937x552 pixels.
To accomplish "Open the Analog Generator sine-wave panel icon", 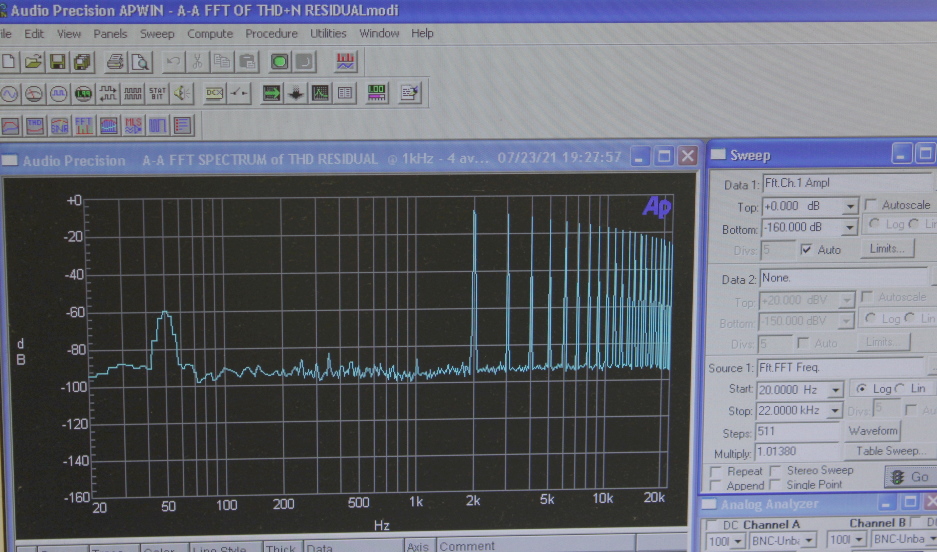I will 10,93.
